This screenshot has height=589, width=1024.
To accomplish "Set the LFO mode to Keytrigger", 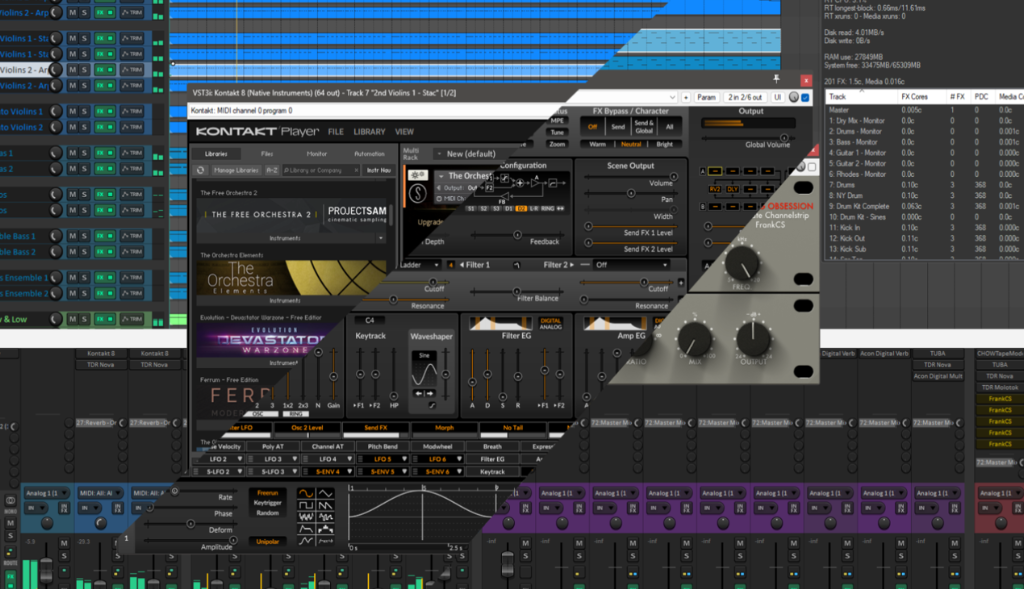I will point(267,503).
